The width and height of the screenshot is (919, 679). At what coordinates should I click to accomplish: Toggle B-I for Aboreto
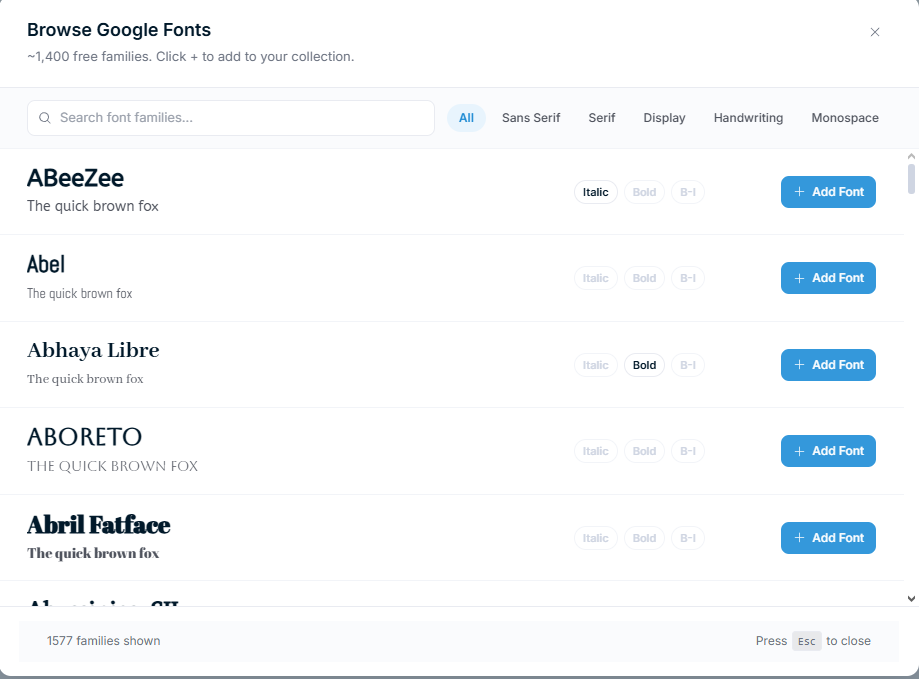(688, 451)
